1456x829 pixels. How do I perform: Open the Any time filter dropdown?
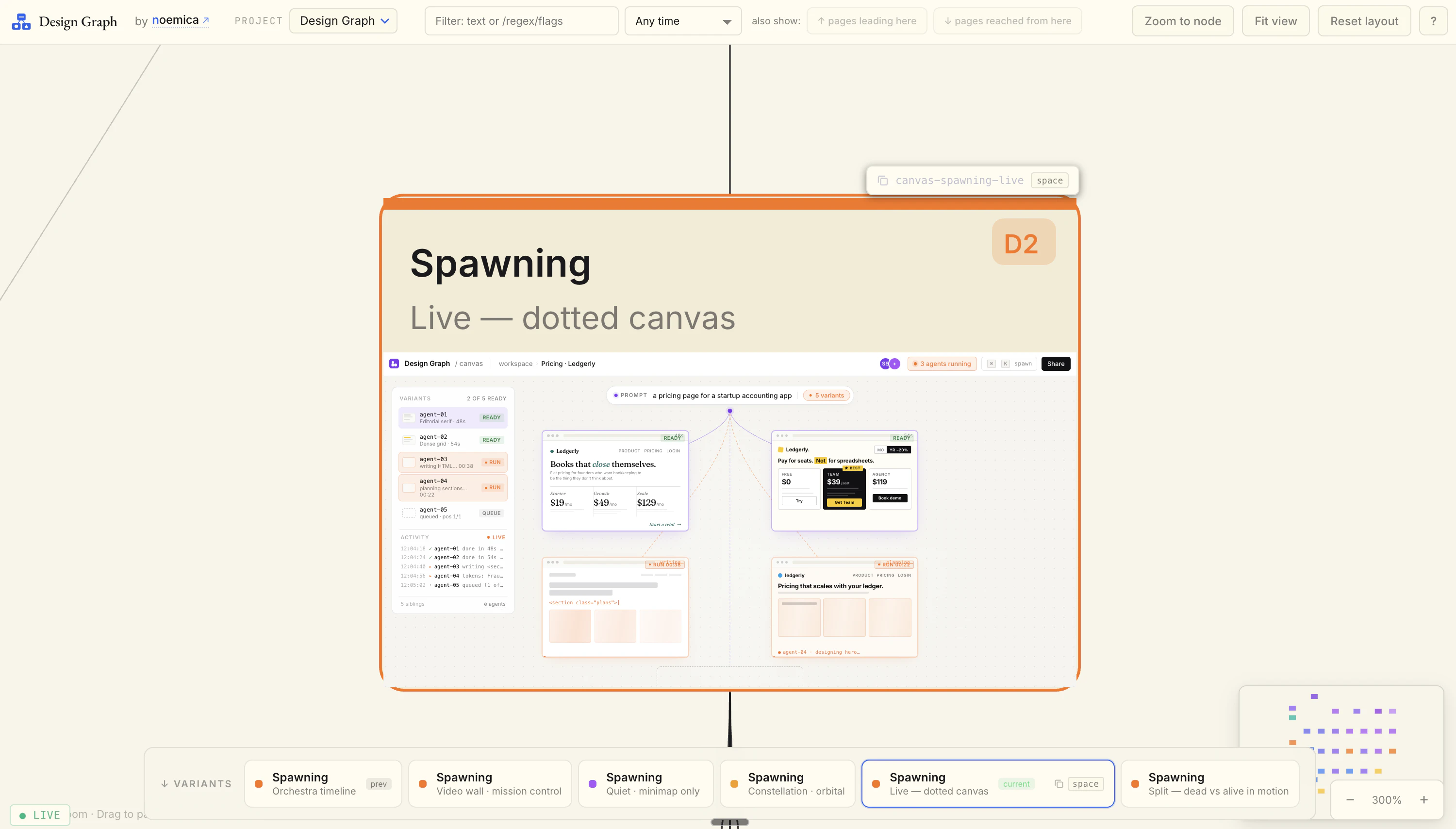[682, 20]
